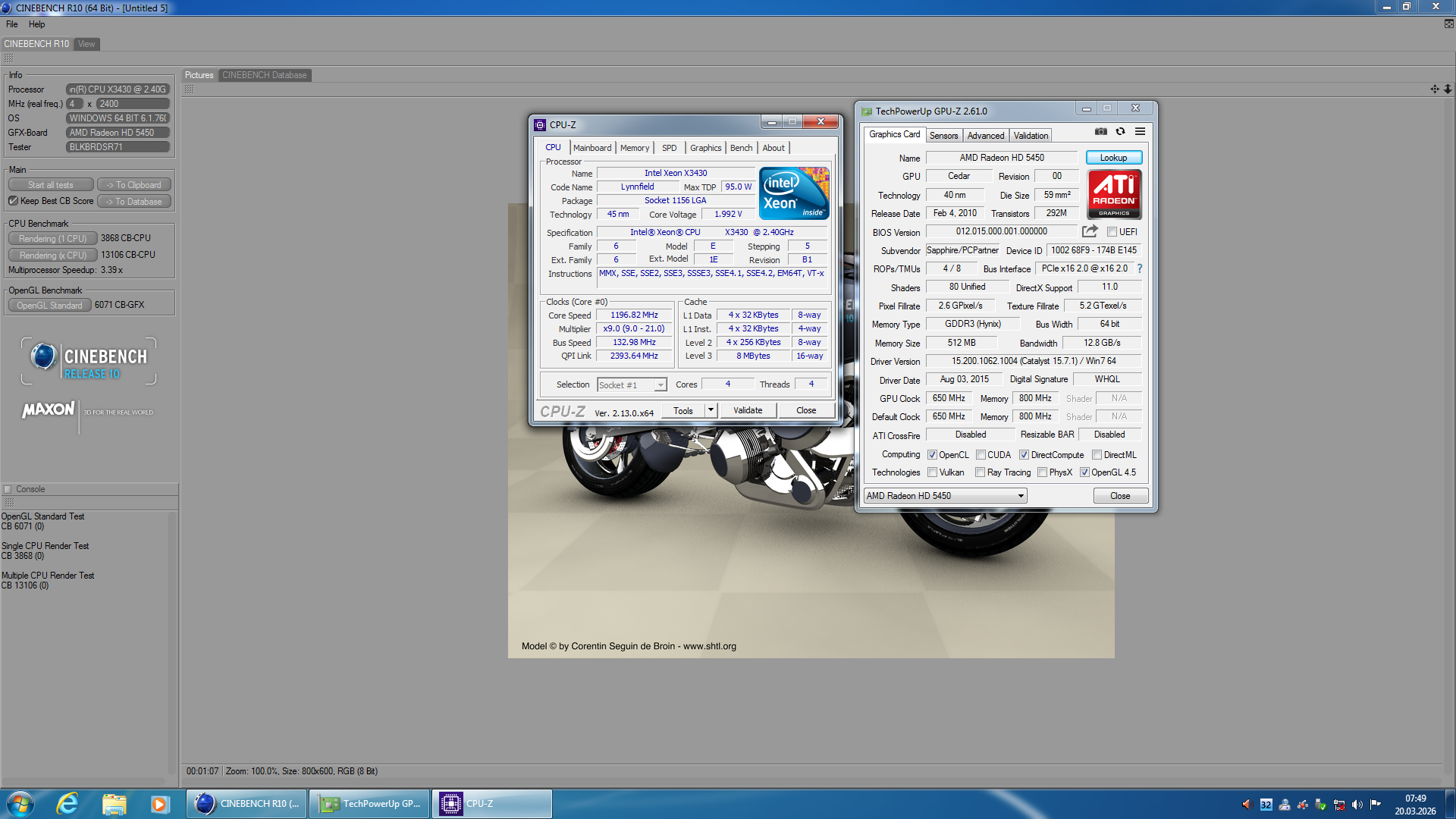The height and width of the screenshot is (819, 1456).
Task: Toggle the Console checkbox
Action: click(8, 489)
